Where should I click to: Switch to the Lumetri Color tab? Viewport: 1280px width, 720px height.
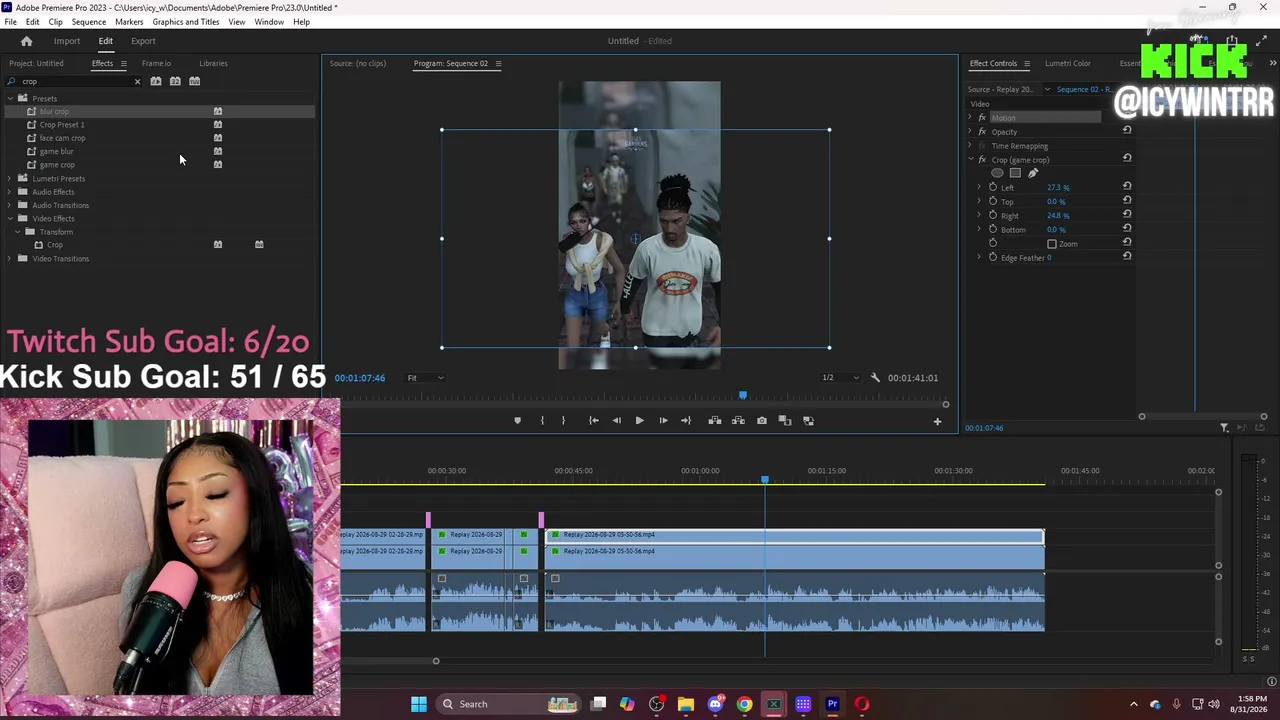coord(1068,63)
